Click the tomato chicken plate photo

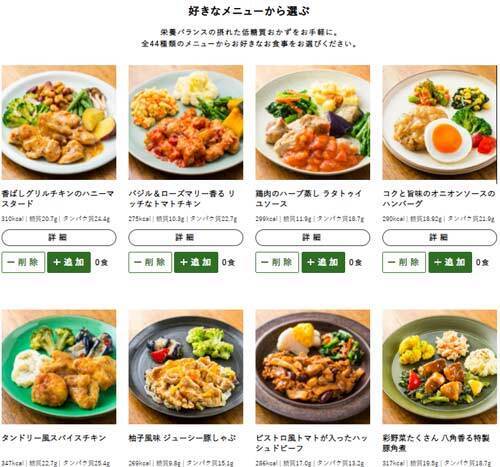(186, 122)
